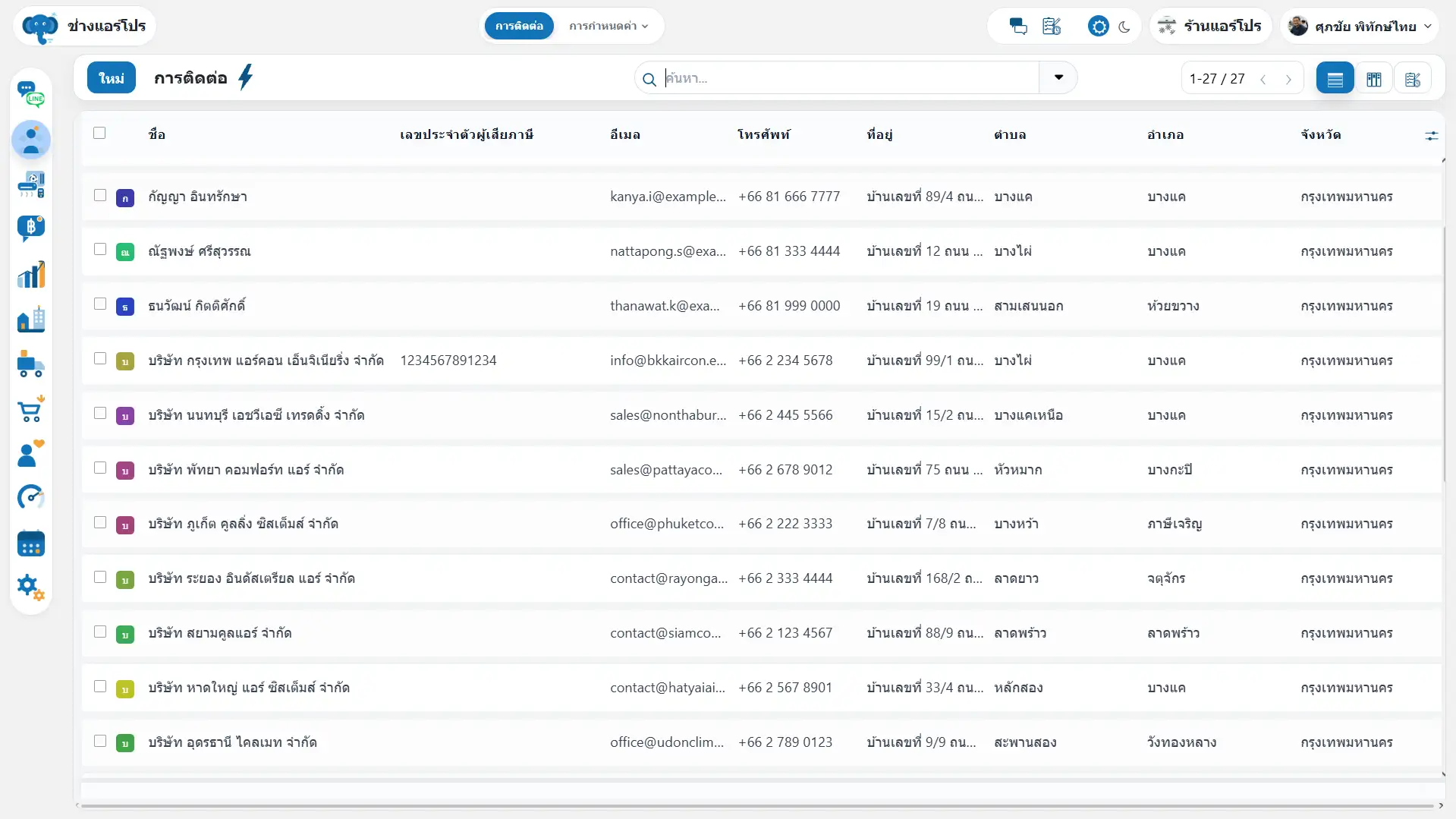Sort by จังหวัด column header
Viewport: 1456px width, 819px height.
[1321, 134]
